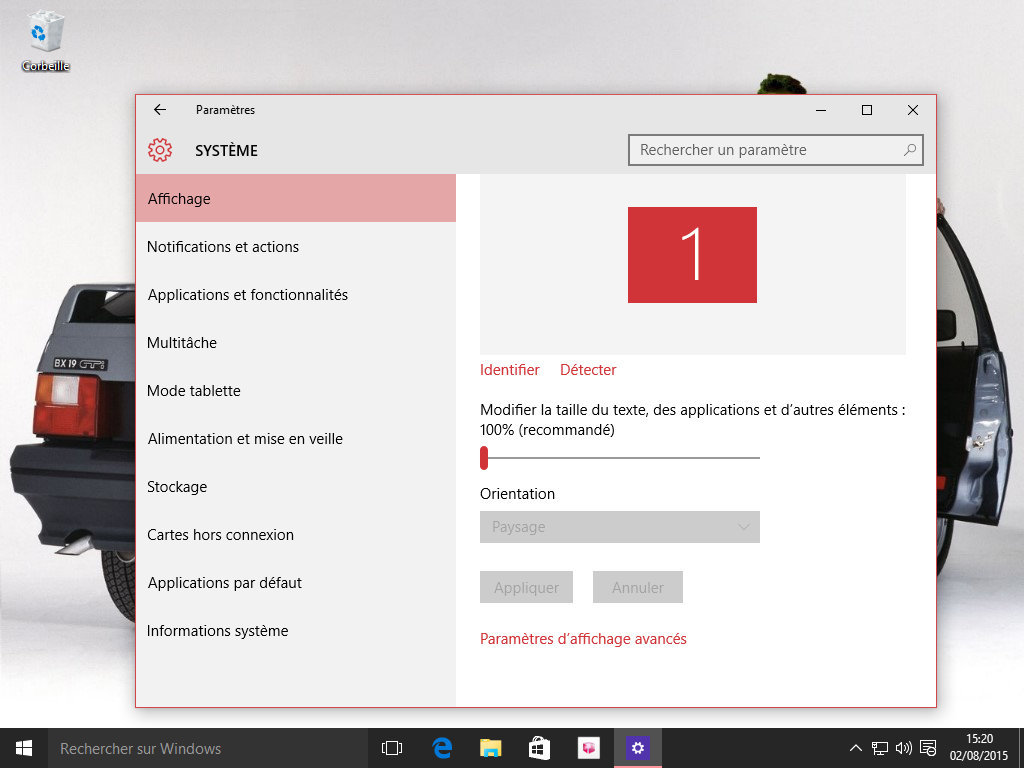Click the search magnifier icon in settings
The height and width of the screenshot is (768, 1024).
click(x=909, y=150)
